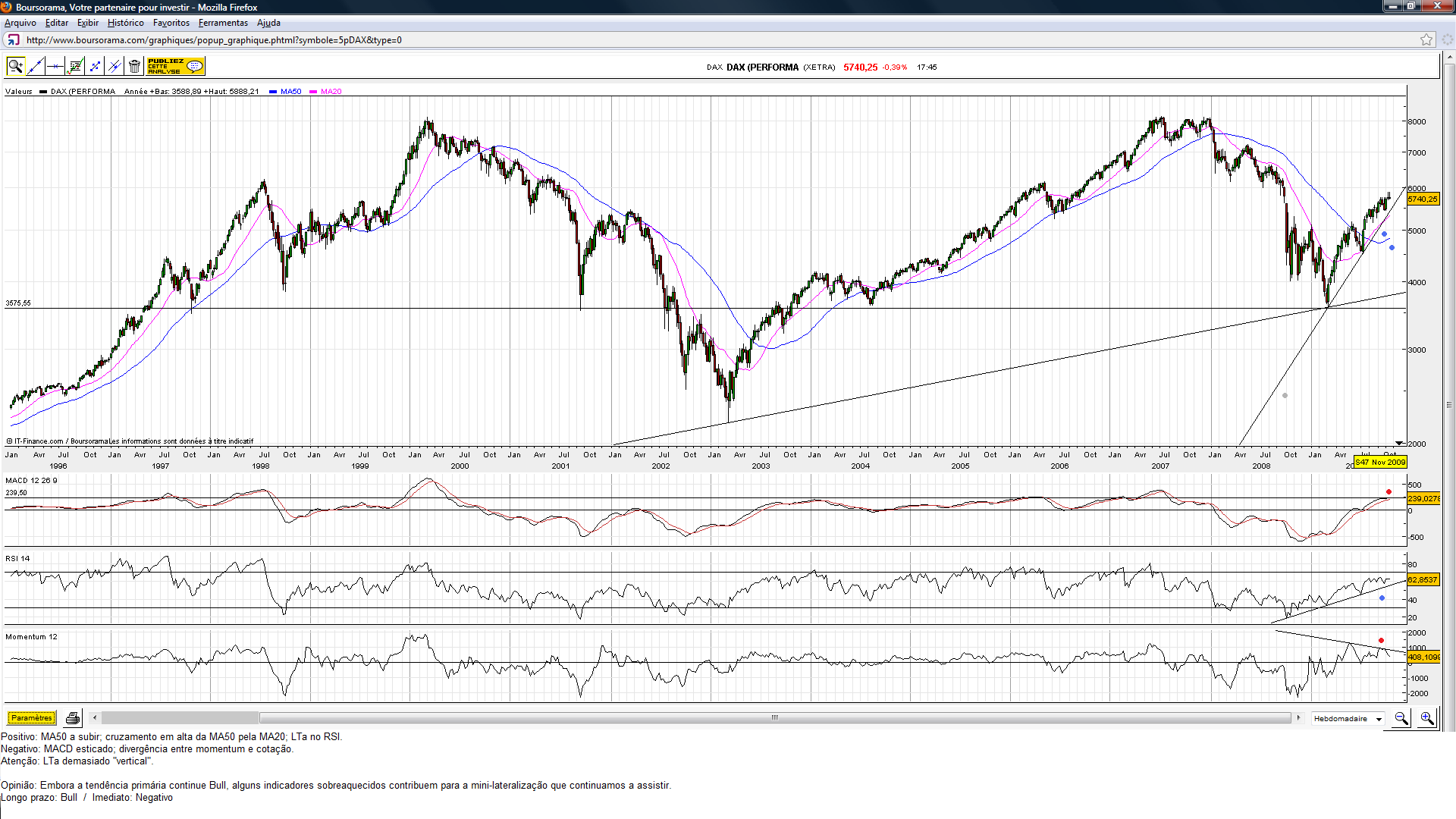Screen dimensions: 1456x819
Task: Click the MACD 12 26 9 indicator label
Action: (x=31, y=481)
